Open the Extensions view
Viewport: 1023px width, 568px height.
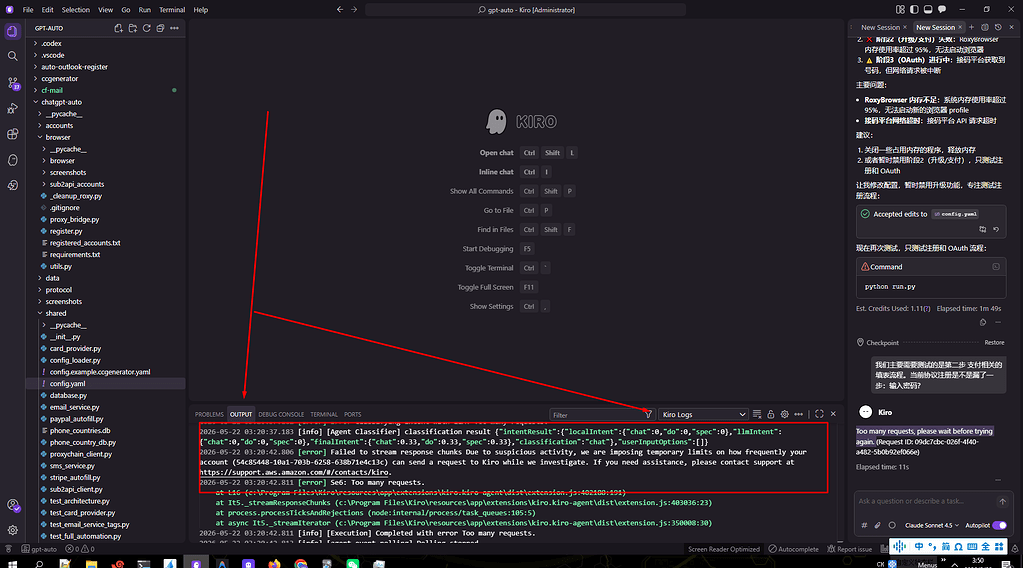pyautogui.click(x=12, y=134)
